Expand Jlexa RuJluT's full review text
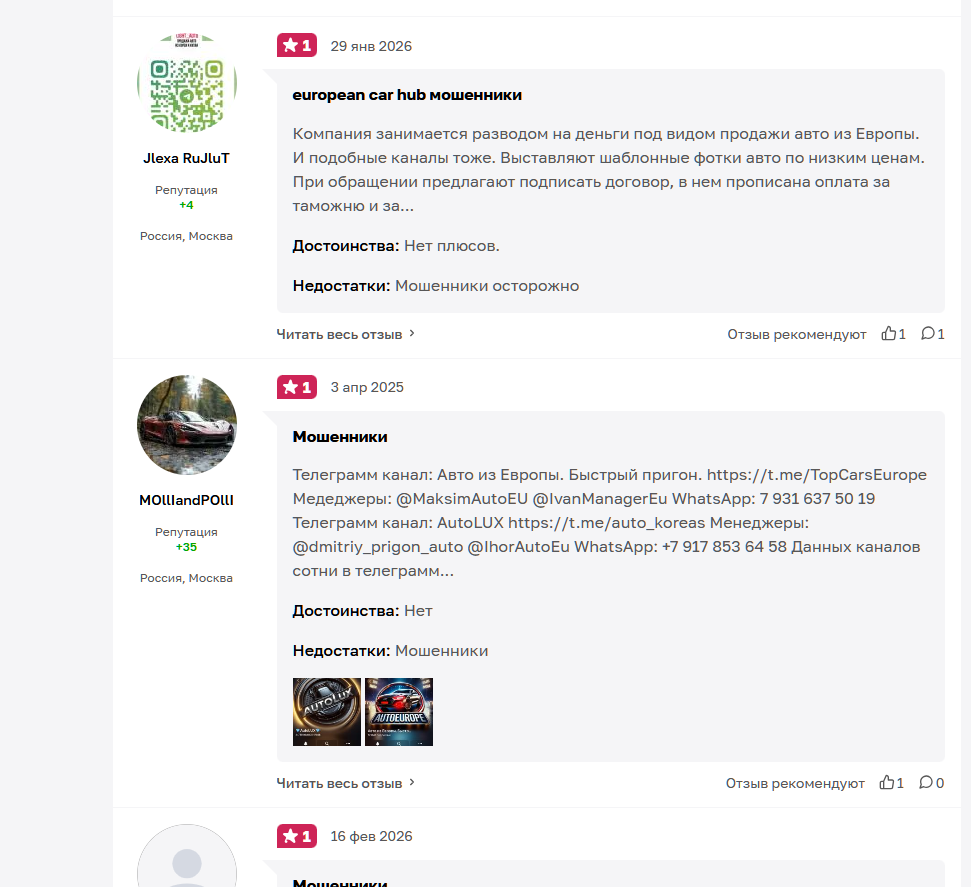The width and height of the screenshot is (971, 887). [340, 334]
